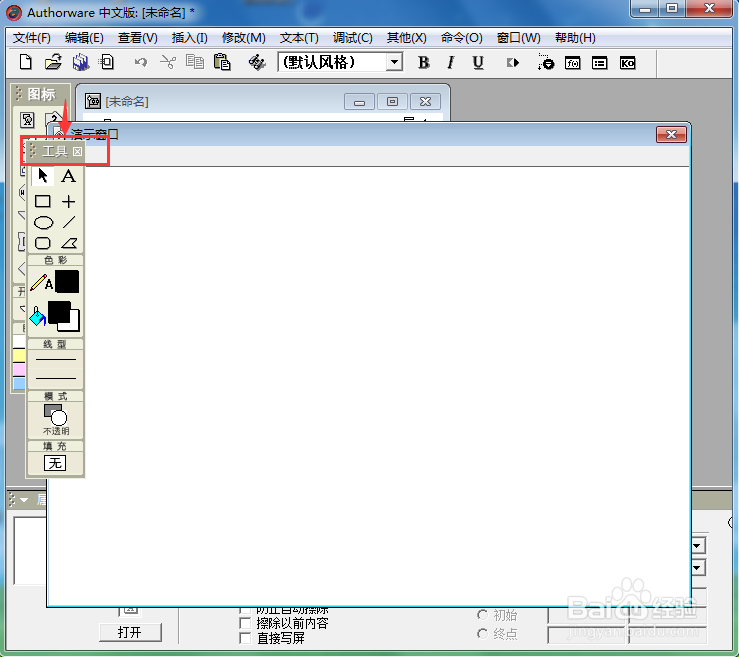Viewport: 739px width, 657px height.
Task: Click the Copy toolbar icon
Action: pyautogui.click(x=195, y=62)
